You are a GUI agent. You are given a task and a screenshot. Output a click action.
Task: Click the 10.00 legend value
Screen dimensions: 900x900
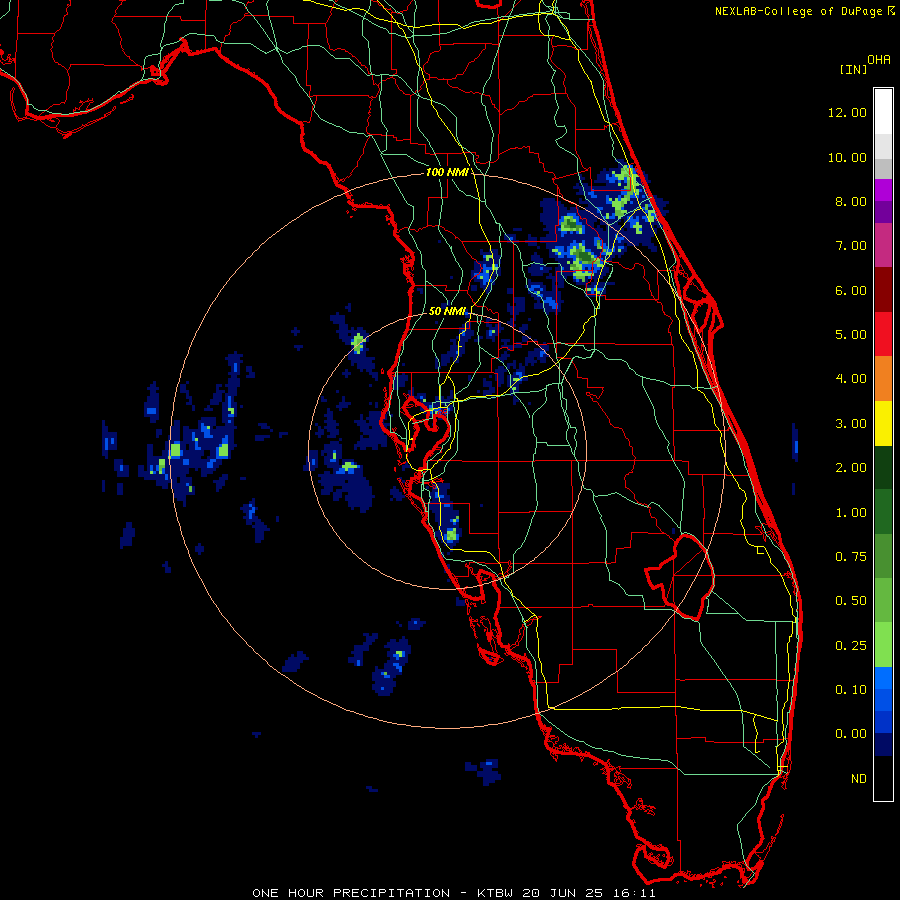847,157
